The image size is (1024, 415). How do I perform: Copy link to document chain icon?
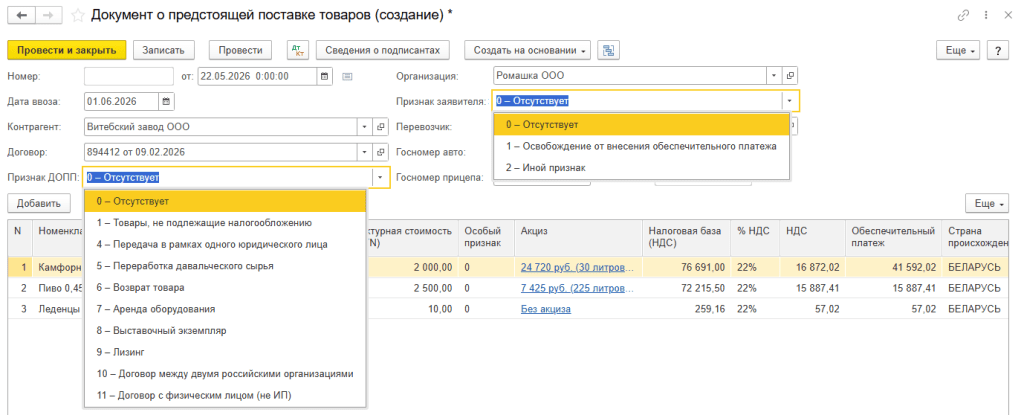[x=963, y=16]
